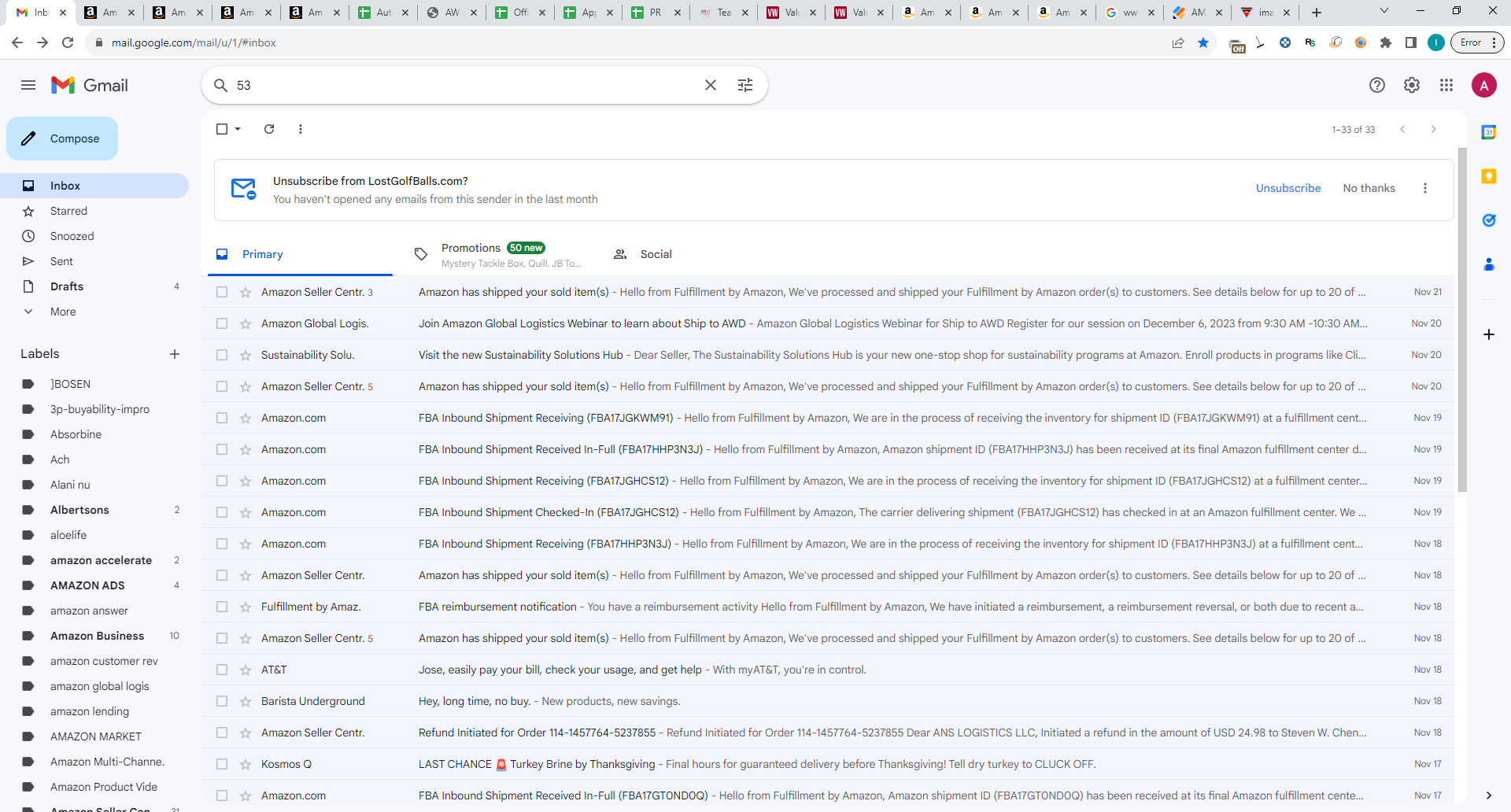Open the main menu hamburger icon
This screenshot has height=812, width=1511.
pos(28,85)
